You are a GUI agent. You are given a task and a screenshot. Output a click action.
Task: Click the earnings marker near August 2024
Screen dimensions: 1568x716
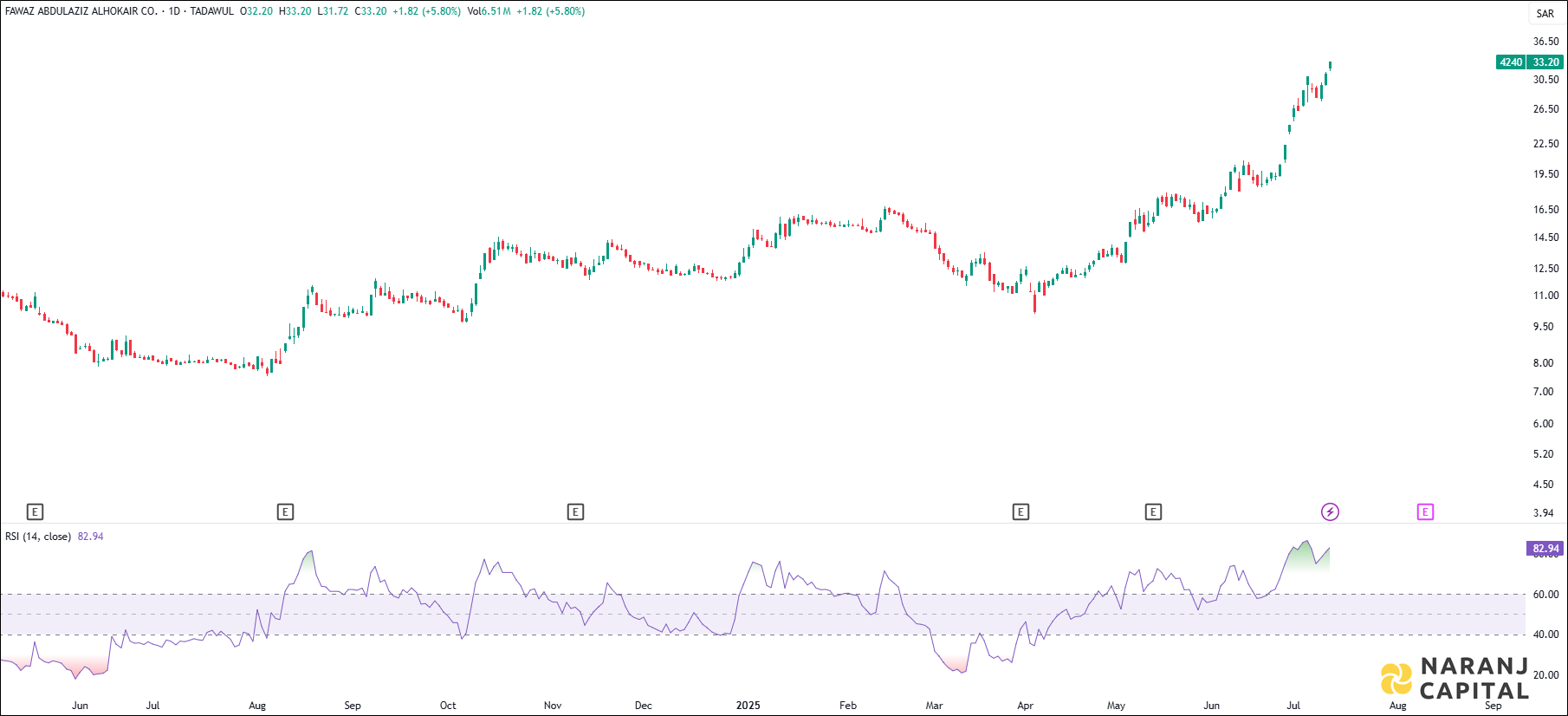tap(285, 512)
